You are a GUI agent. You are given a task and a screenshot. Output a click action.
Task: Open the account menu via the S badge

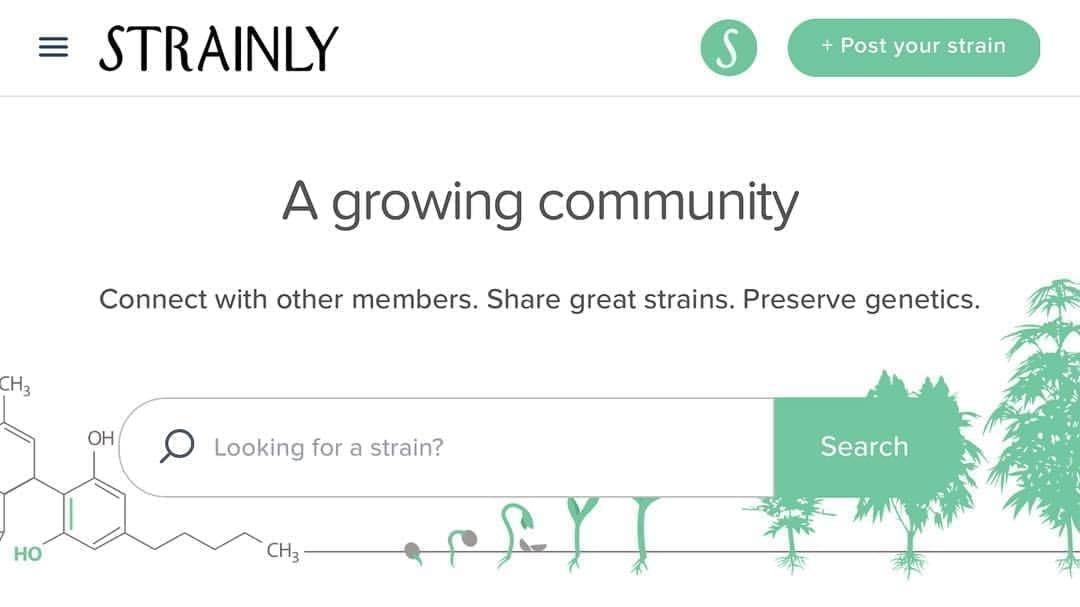pyautogui.click(x=730, y=46)
